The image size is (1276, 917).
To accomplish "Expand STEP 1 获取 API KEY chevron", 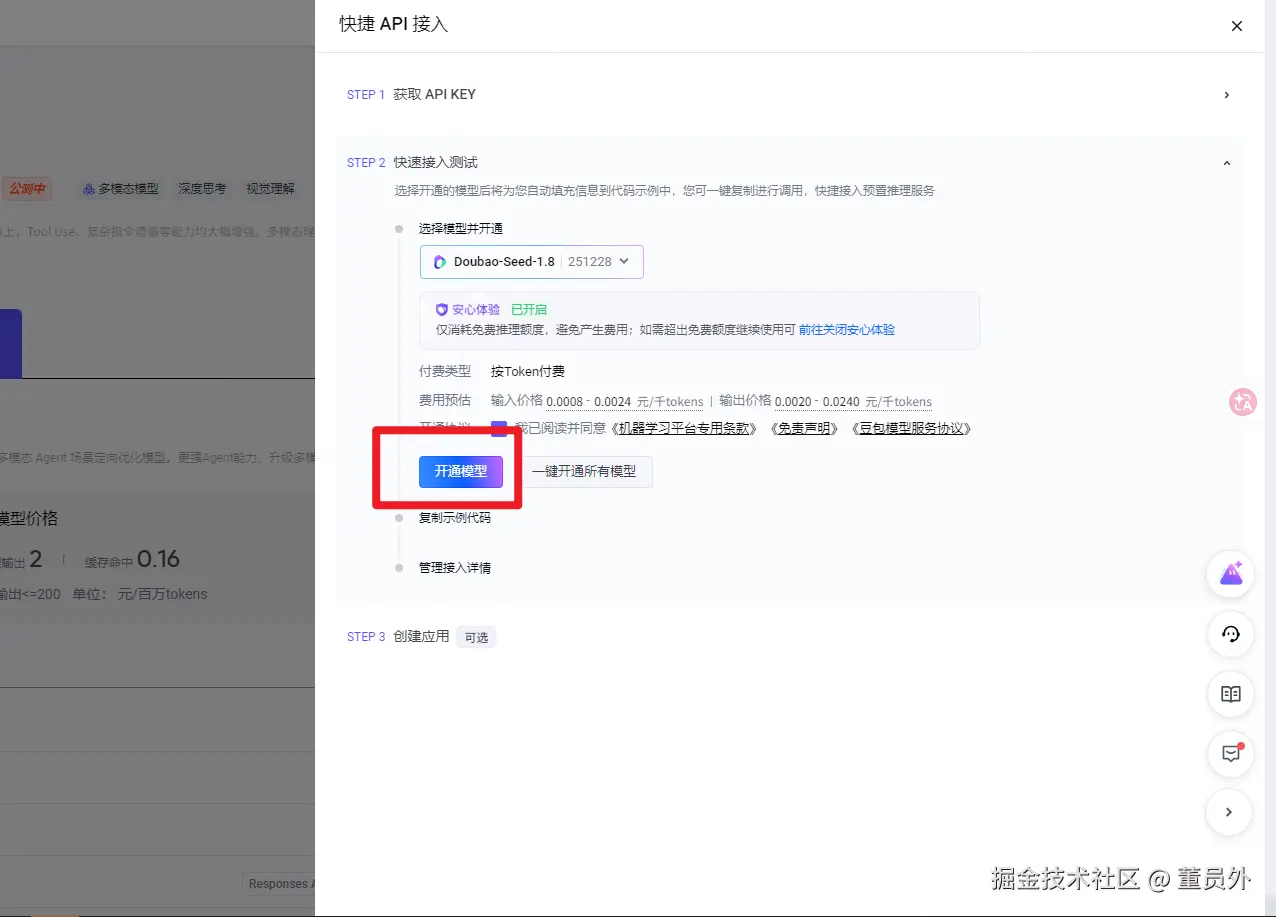I will (1227, 95).
